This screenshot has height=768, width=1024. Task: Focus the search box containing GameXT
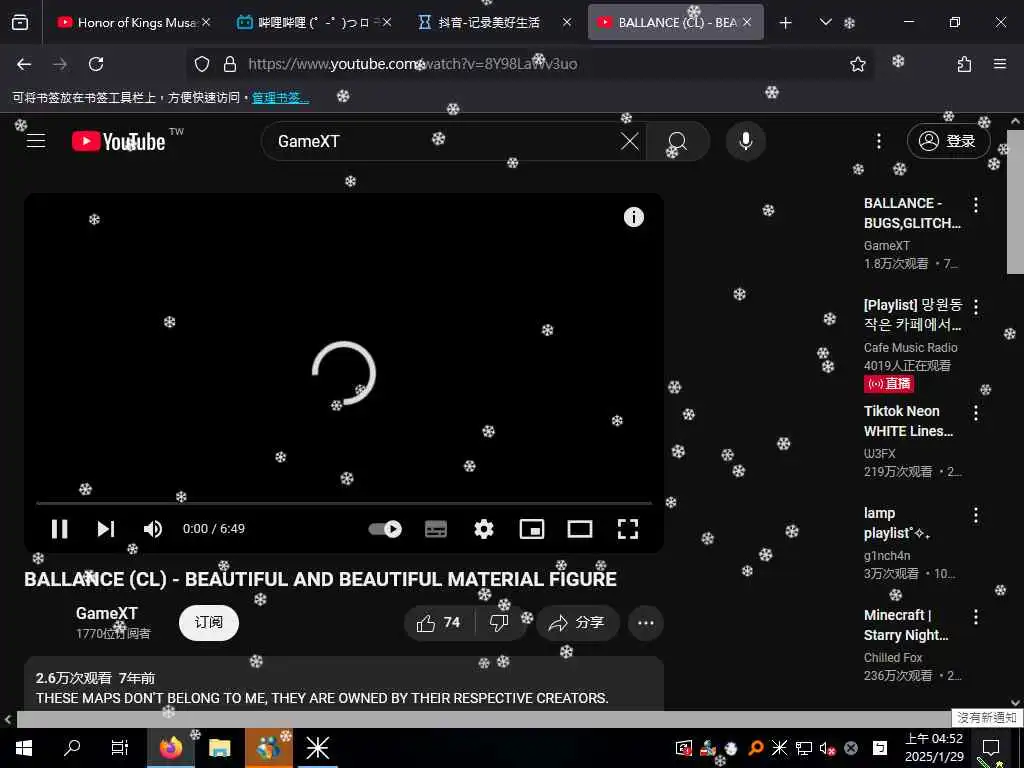tap(444, 141)
